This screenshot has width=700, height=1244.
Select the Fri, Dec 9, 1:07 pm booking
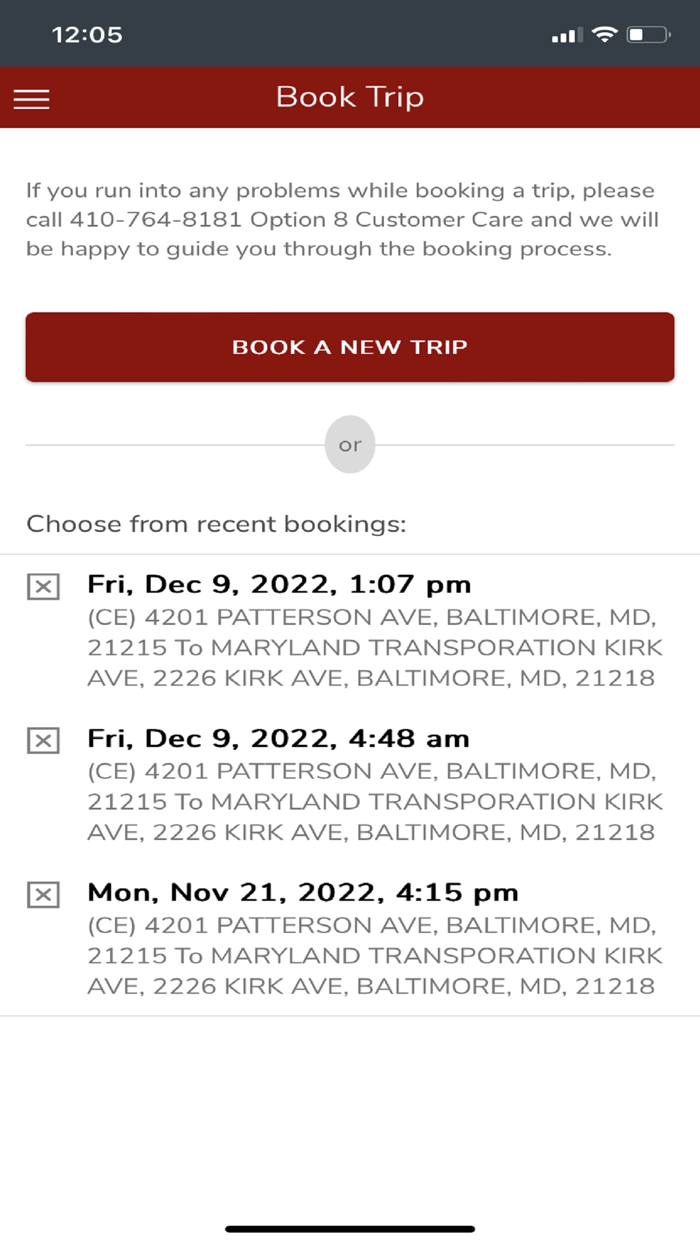[280, 584]
